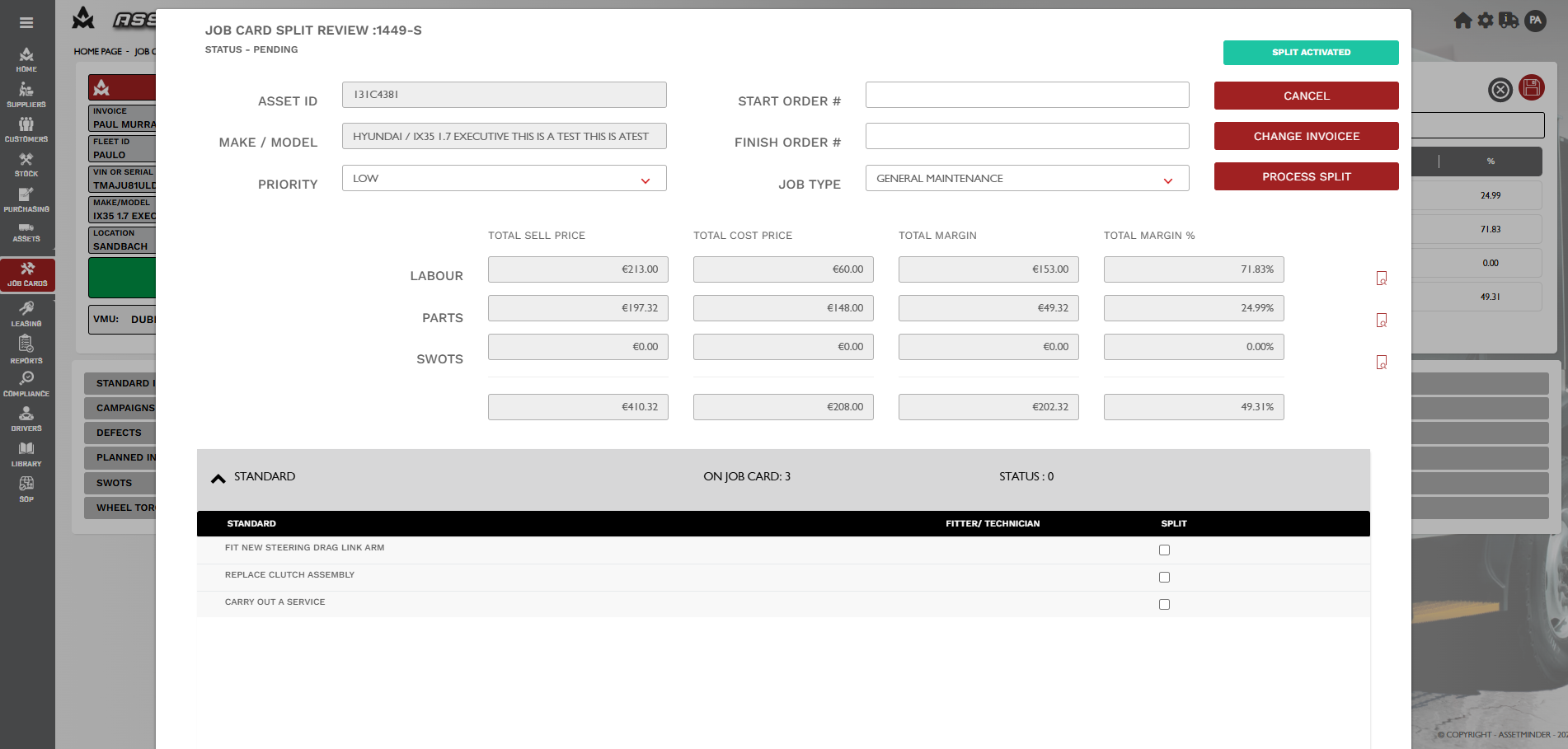Click the SWOTS row detail icon
This screenshot has width=1568, height=749.
click(x=1382, y=362)
